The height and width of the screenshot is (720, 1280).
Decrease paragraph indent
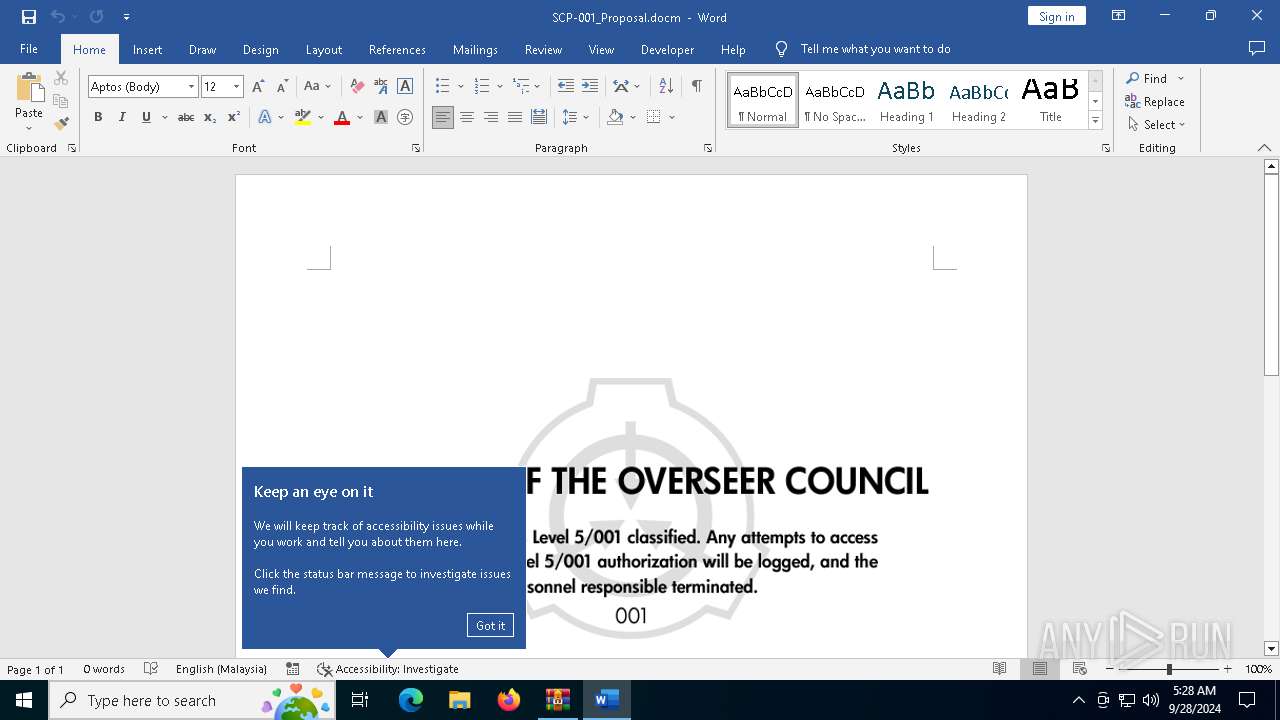point(565,86)
